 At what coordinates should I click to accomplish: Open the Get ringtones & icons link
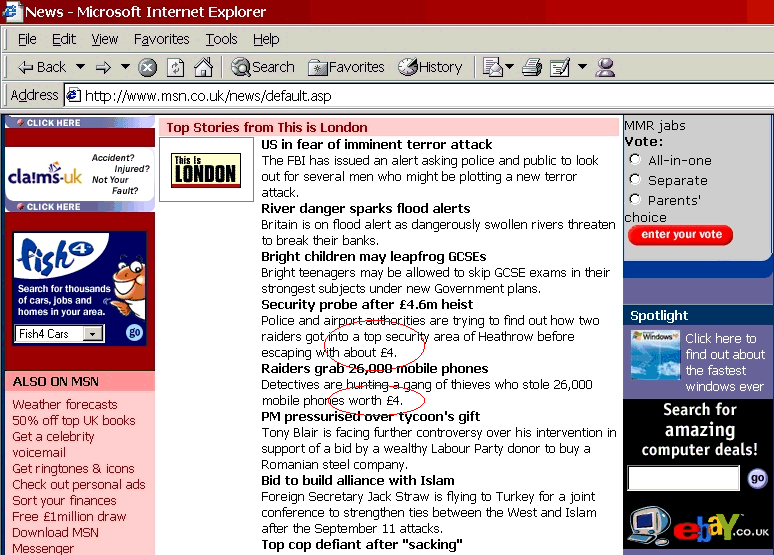pos(73,469)
